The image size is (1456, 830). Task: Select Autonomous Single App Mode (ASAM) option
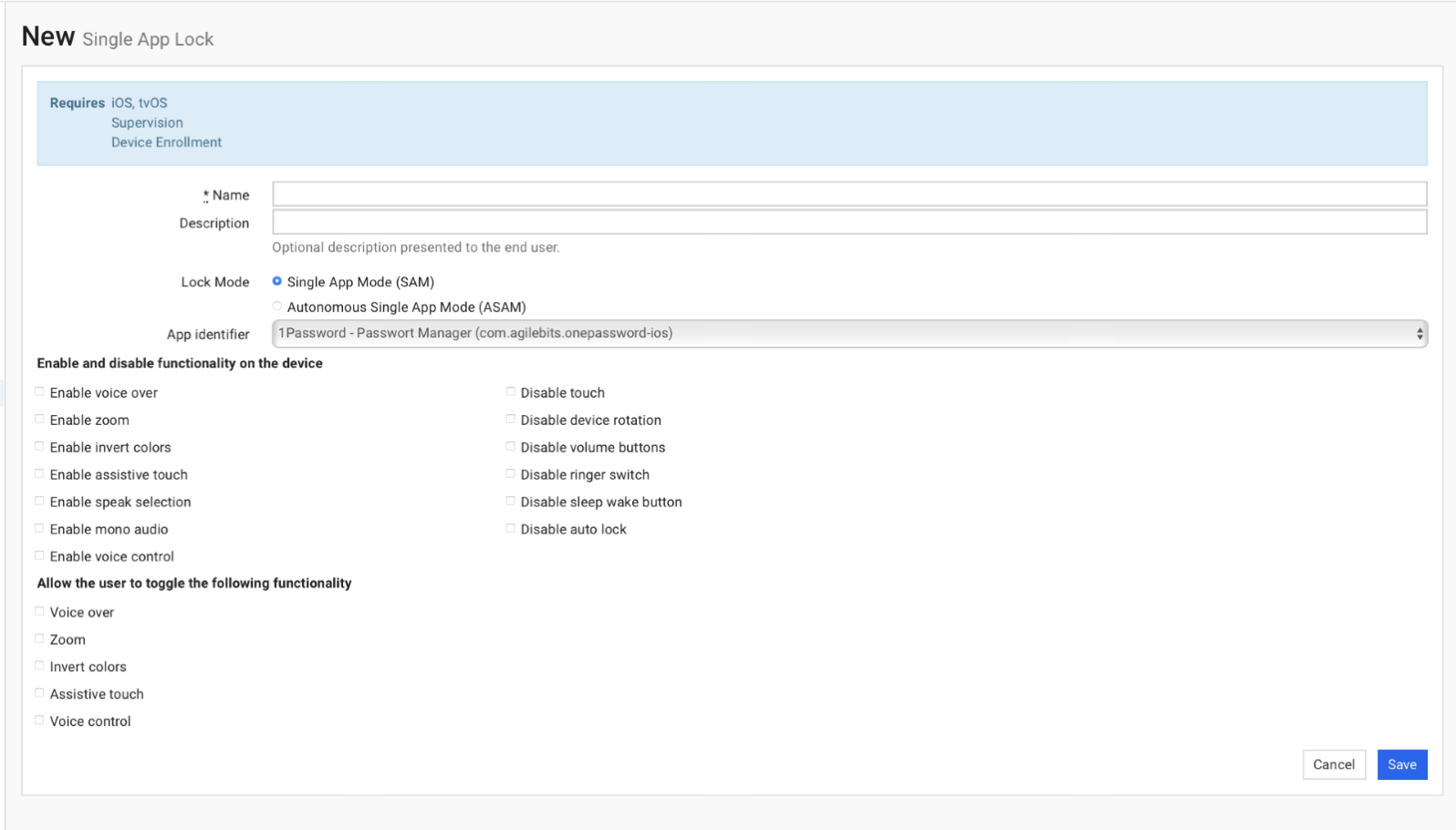click(277, 306)
